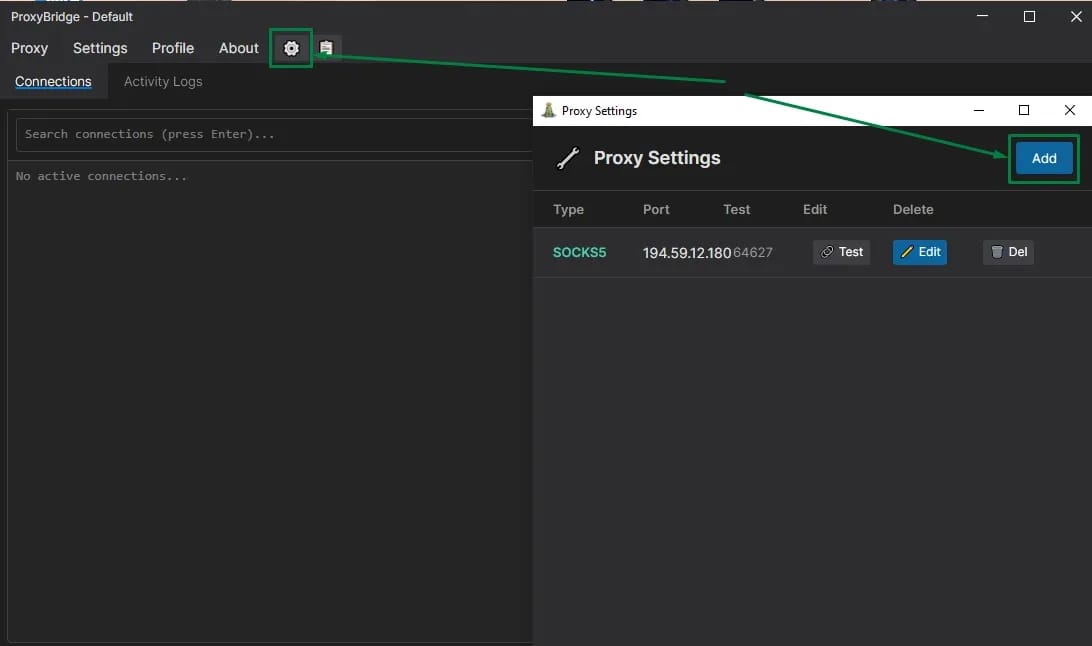1092x646 pixels.
Task: Select the 194.59.12.180 address text
Action: (687, 253)
